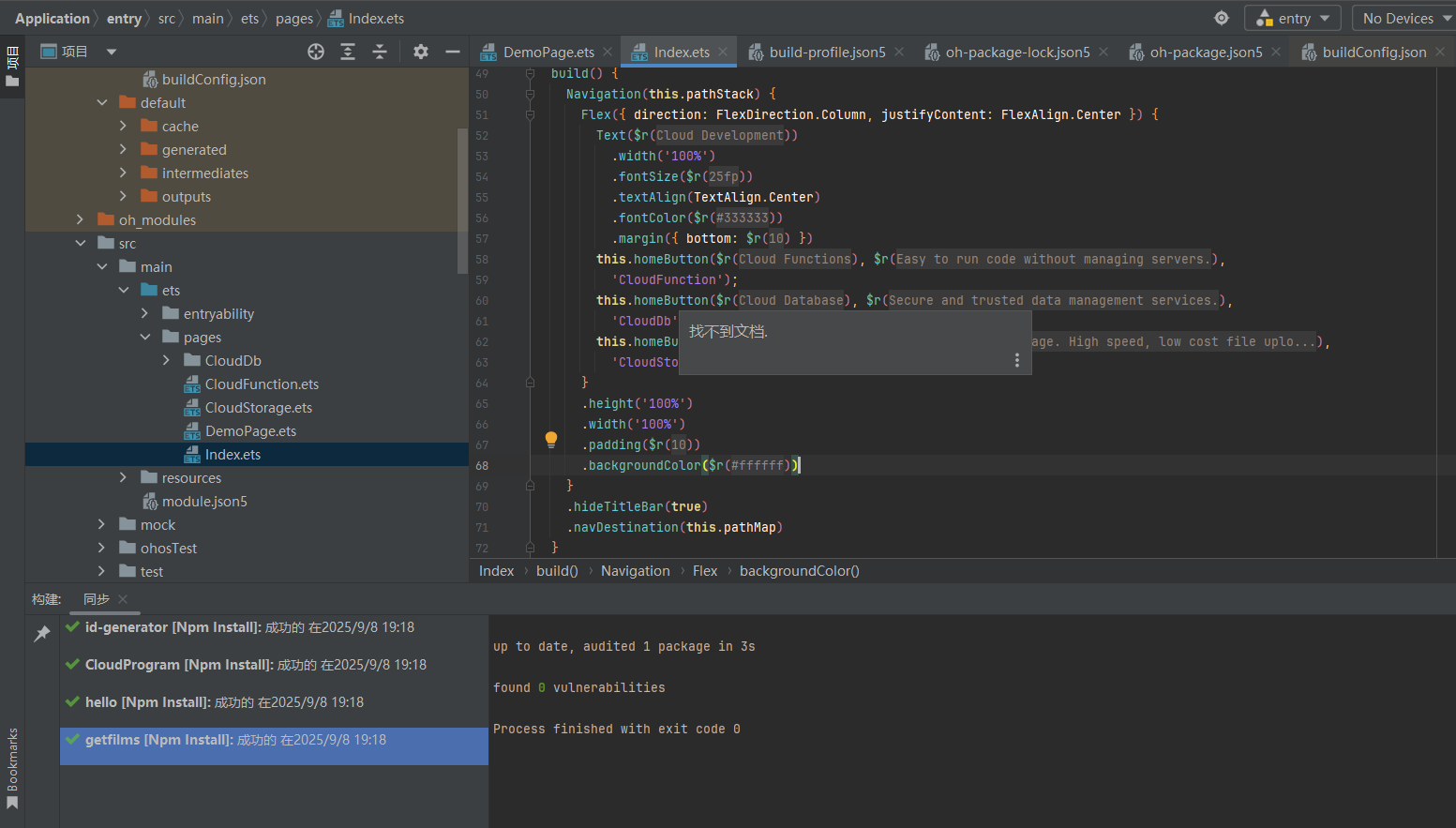
Task: Select Index.ets in the project tree
Action: tap(247, 455)
